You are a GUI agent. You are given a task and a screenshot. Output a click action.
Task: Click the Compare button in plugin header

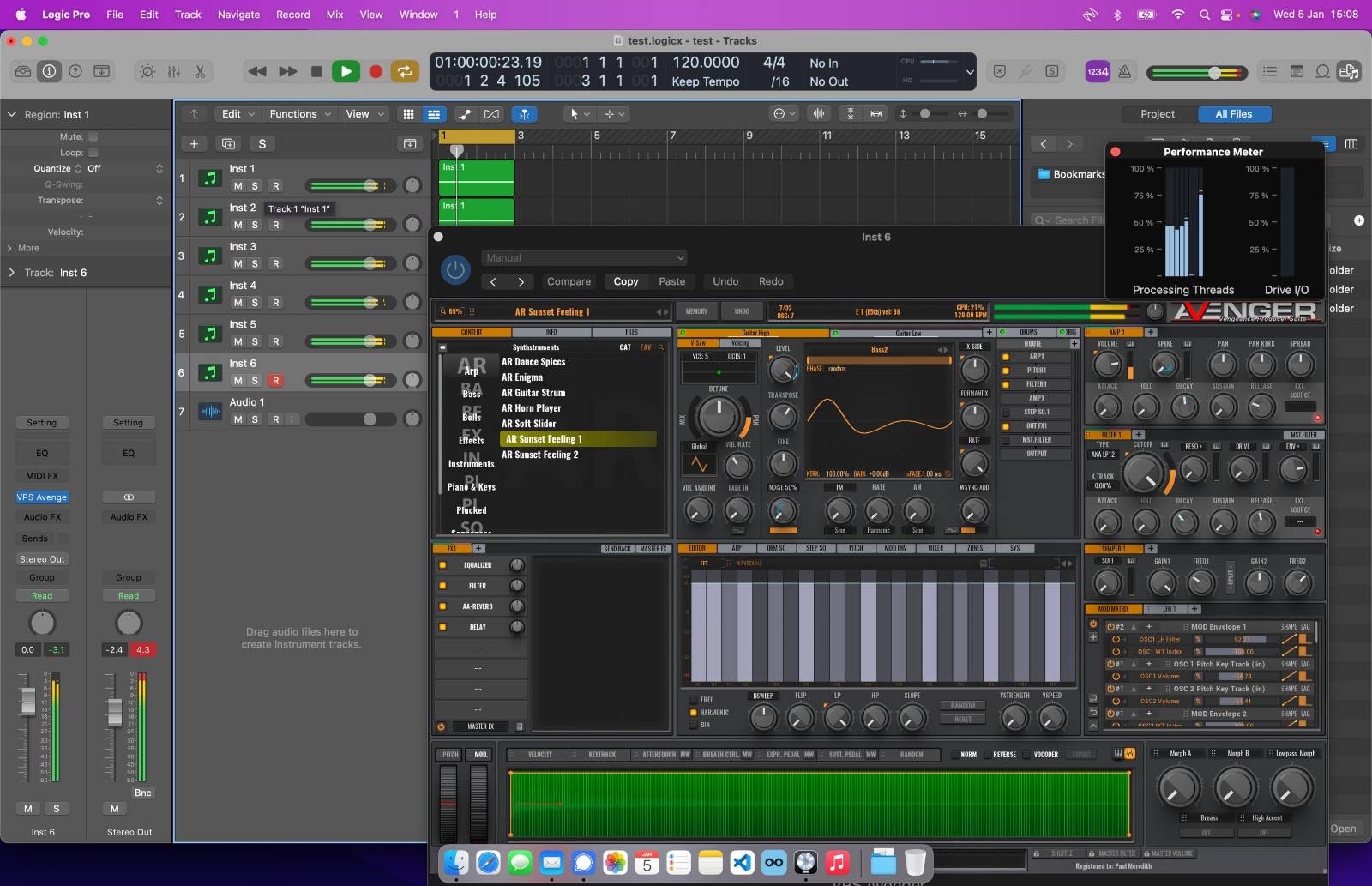569,281
